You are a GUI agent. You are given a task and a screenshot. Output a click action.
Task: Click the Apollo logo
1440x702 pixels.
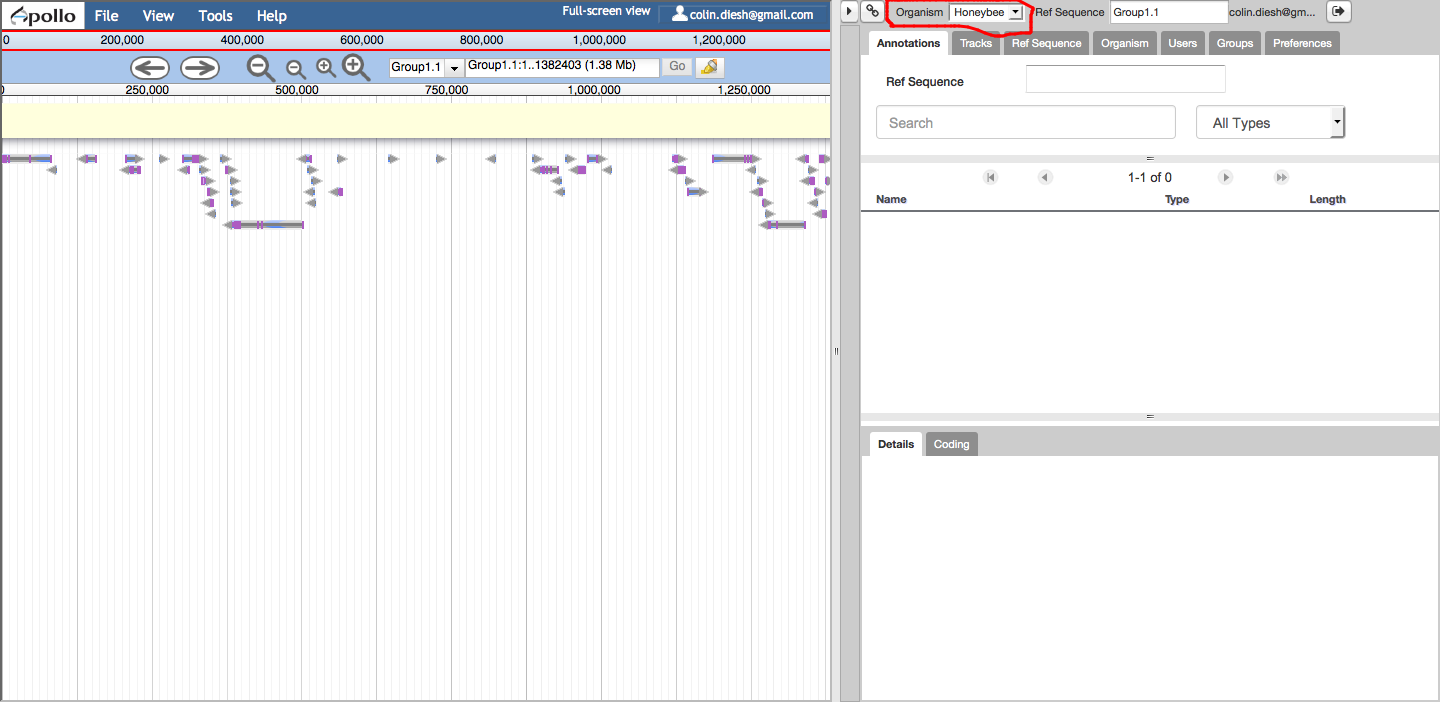pos(43,15)
